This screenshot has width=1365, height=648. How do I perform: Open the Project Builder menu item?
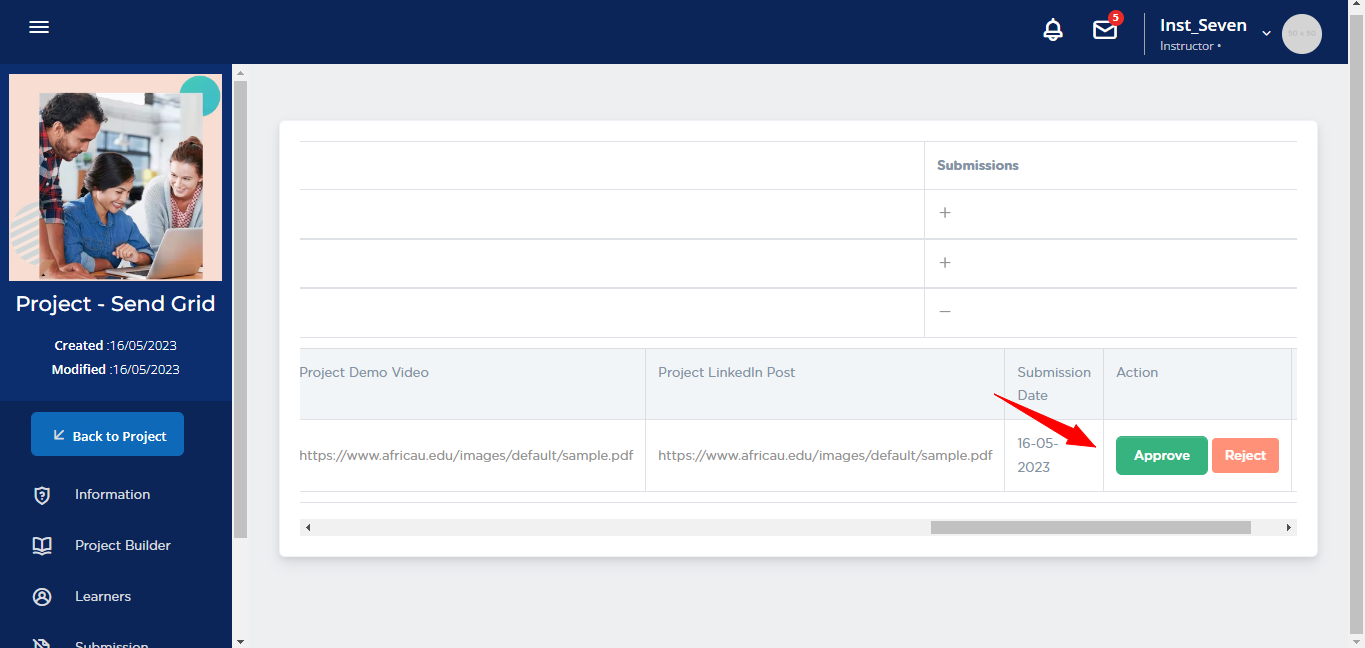click(122, 546)
